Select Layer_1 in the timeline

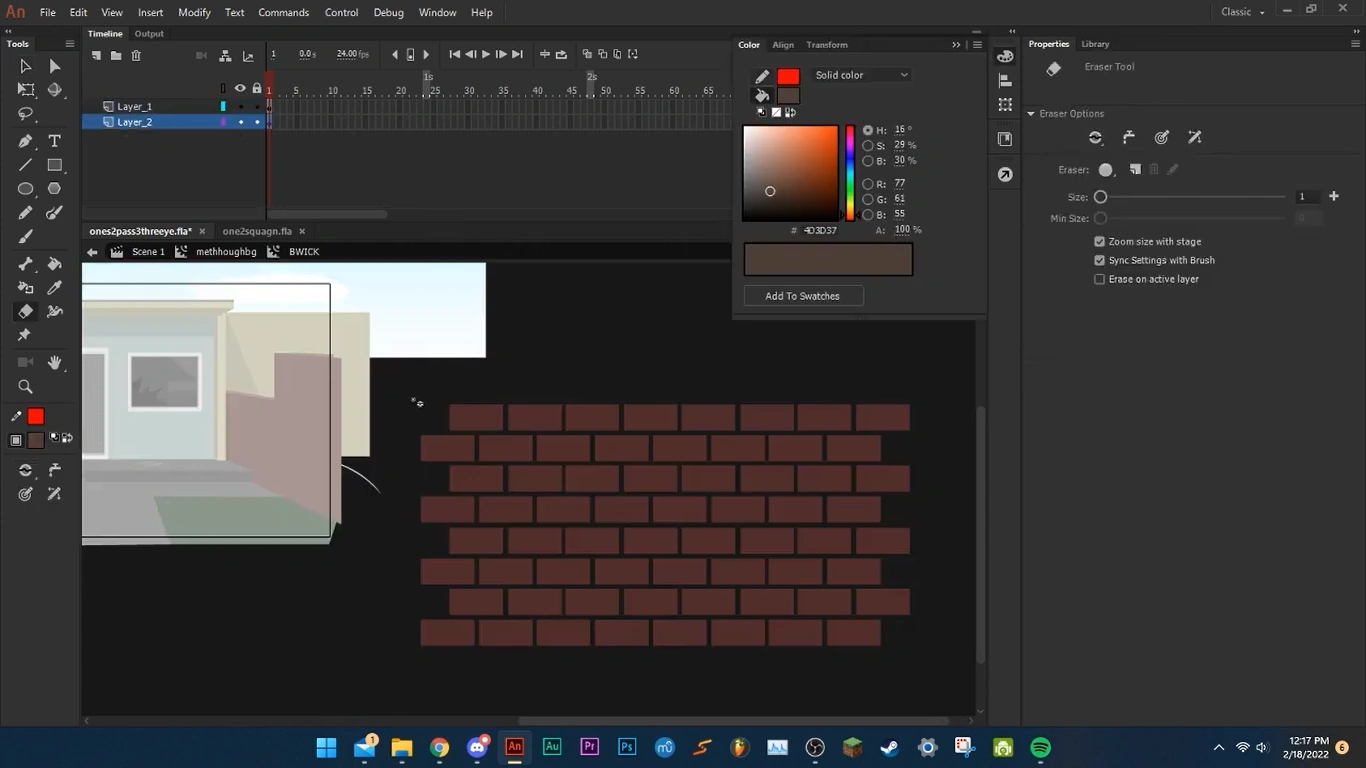[x=135, y=106]
